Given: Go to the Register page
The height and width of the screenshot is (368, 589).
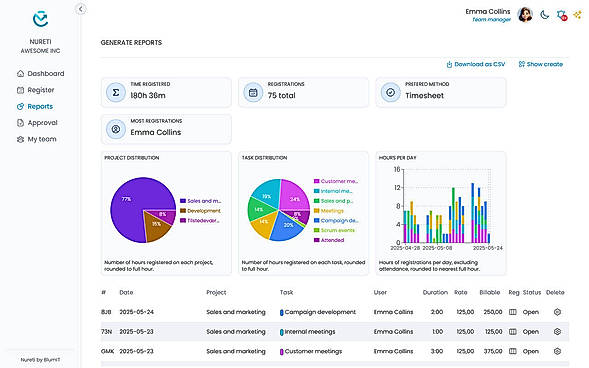Looking at the screenshot, I should pyautogui.click(x=36, y=90).
